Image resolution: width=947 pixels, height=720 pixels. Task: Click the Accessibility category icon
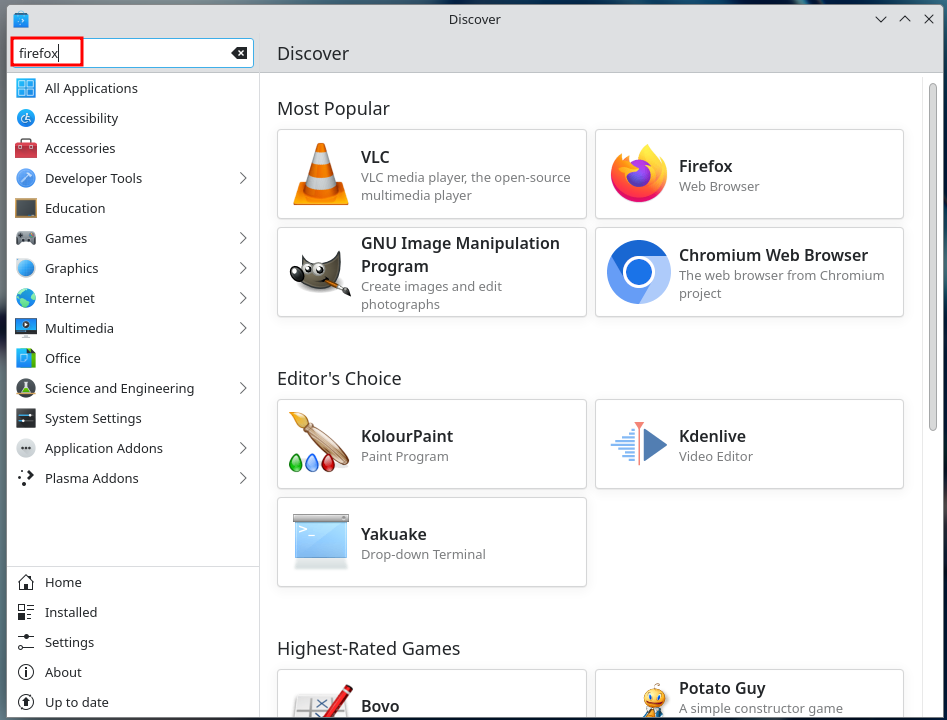pos(26,118)
